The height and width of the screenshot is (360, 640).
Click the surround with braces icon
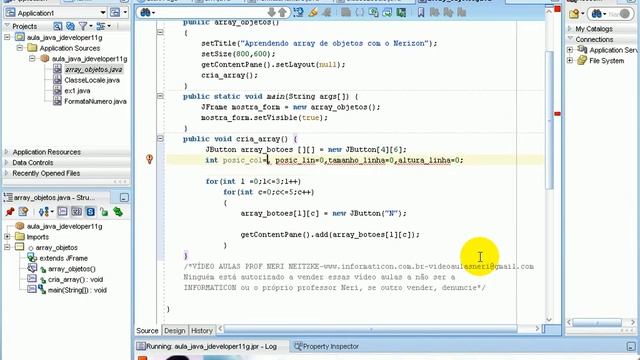(360, 13)
